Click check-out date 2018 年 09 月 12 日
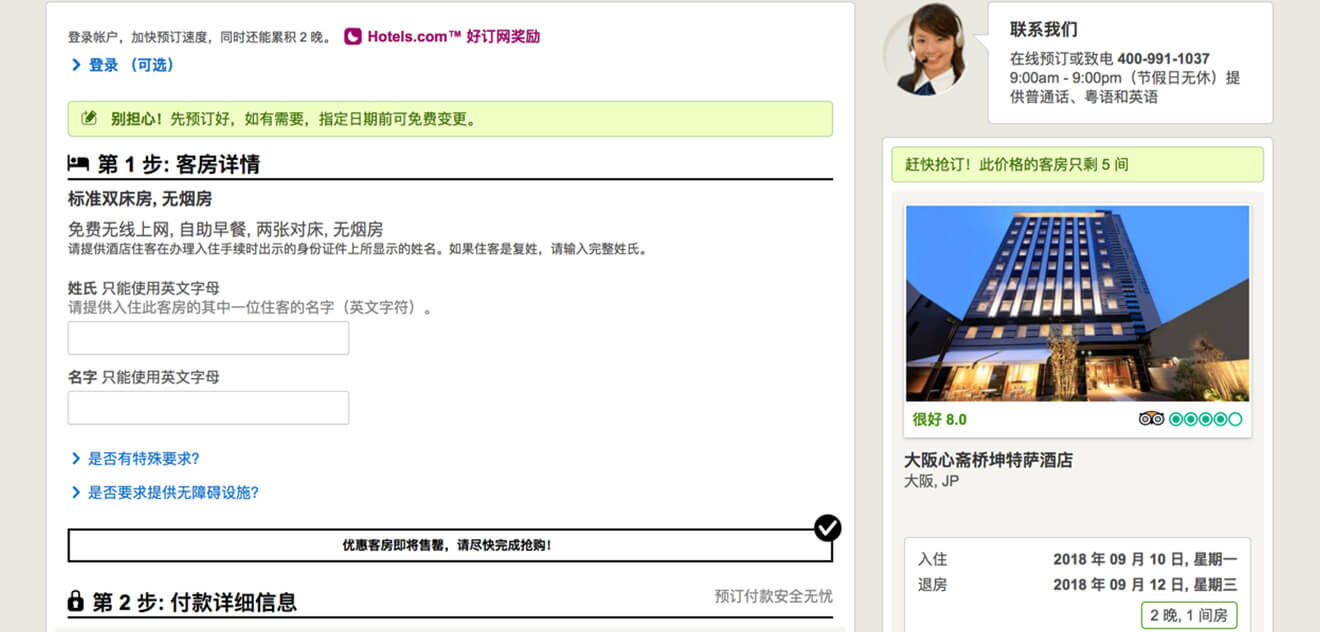1320x632 pixels. 1145,585
